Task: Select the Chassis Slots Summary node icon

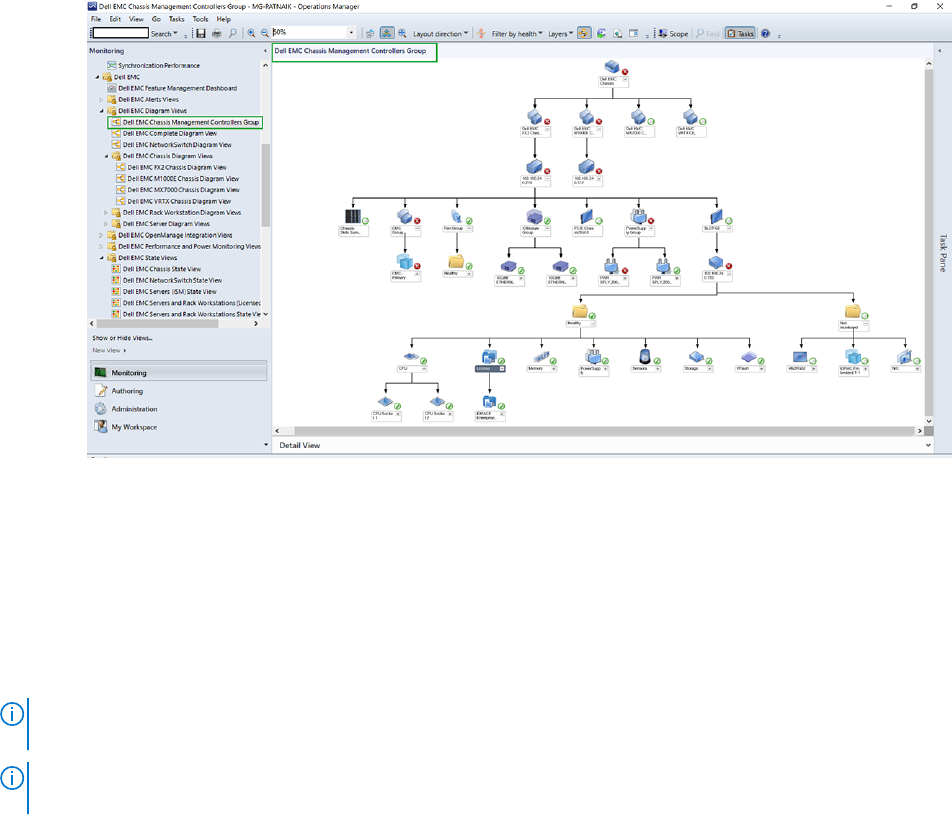Action: (x=353, y=217)
